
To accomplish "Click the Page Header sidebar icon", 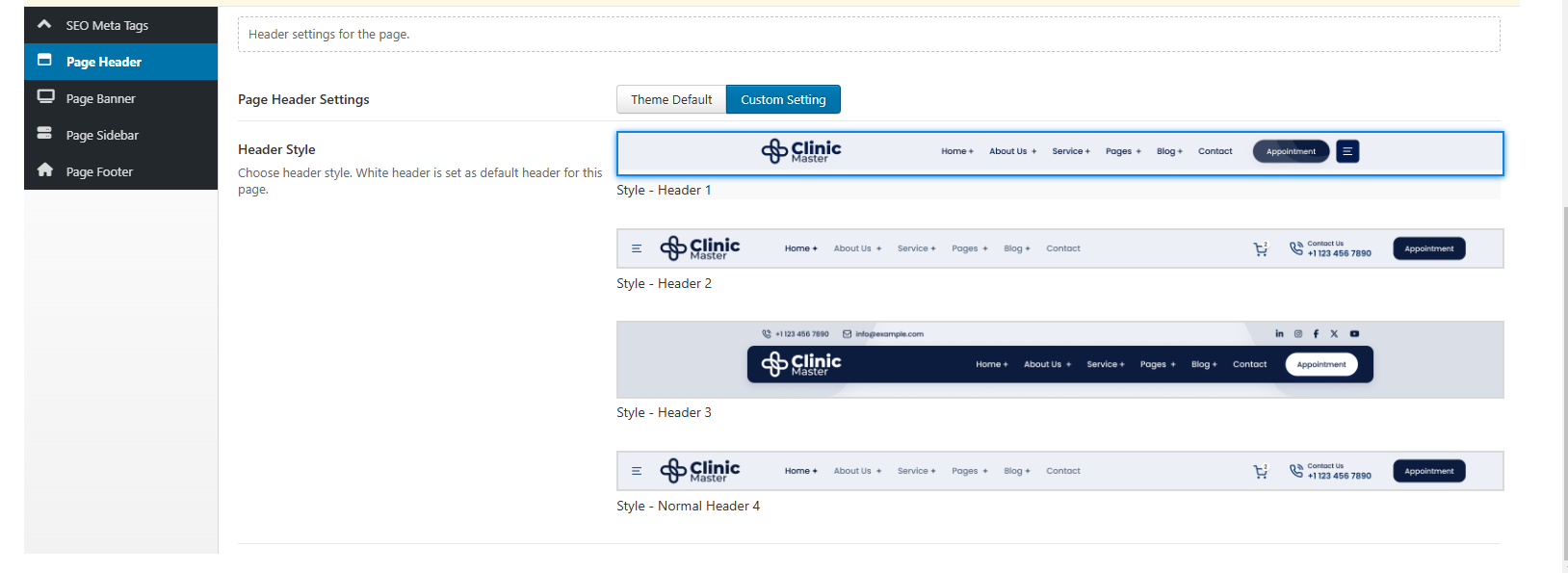I will point(44,61).
